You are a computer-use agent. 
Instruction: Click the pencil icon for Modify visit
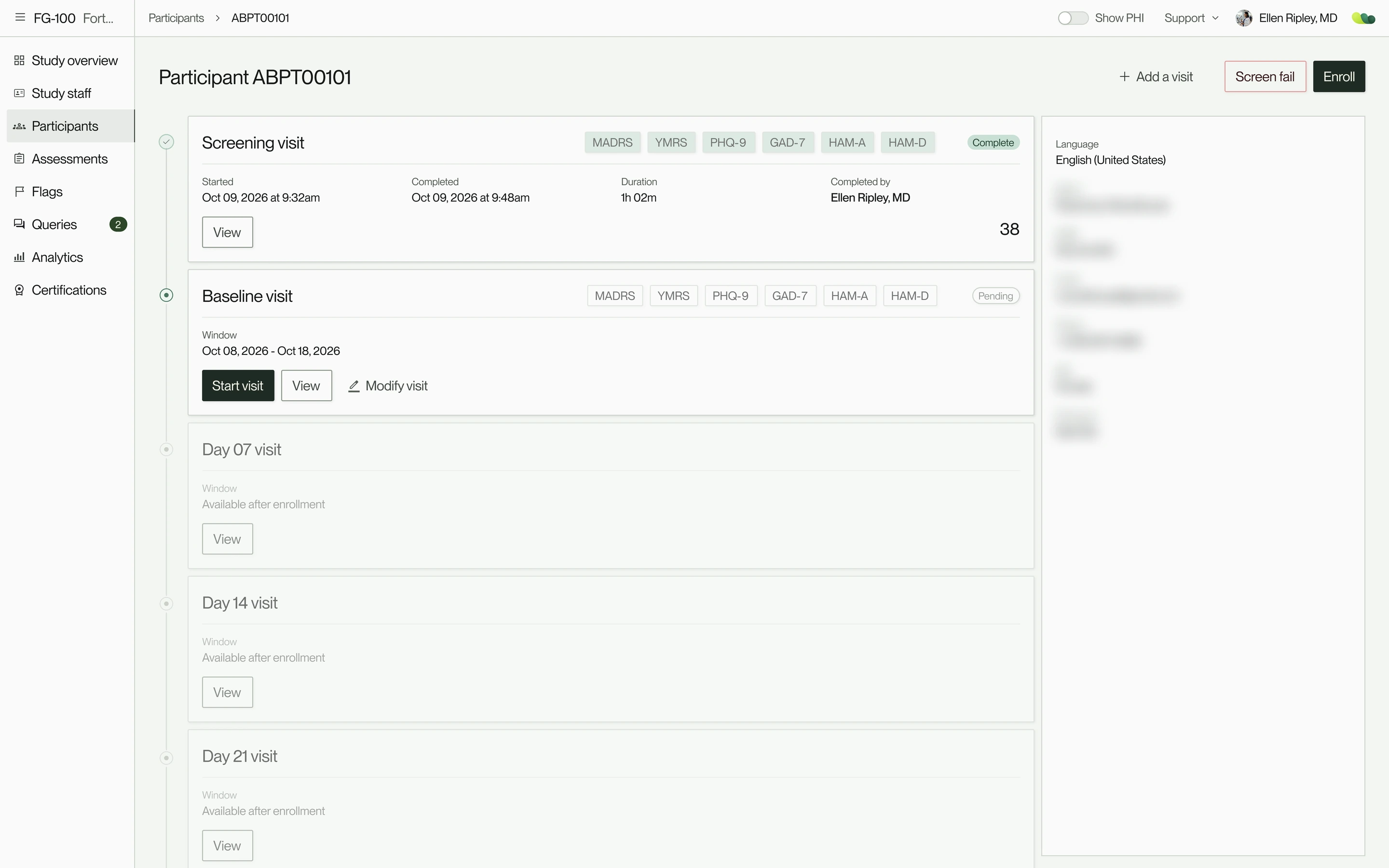pyautogui.click(x=354, y=386)
